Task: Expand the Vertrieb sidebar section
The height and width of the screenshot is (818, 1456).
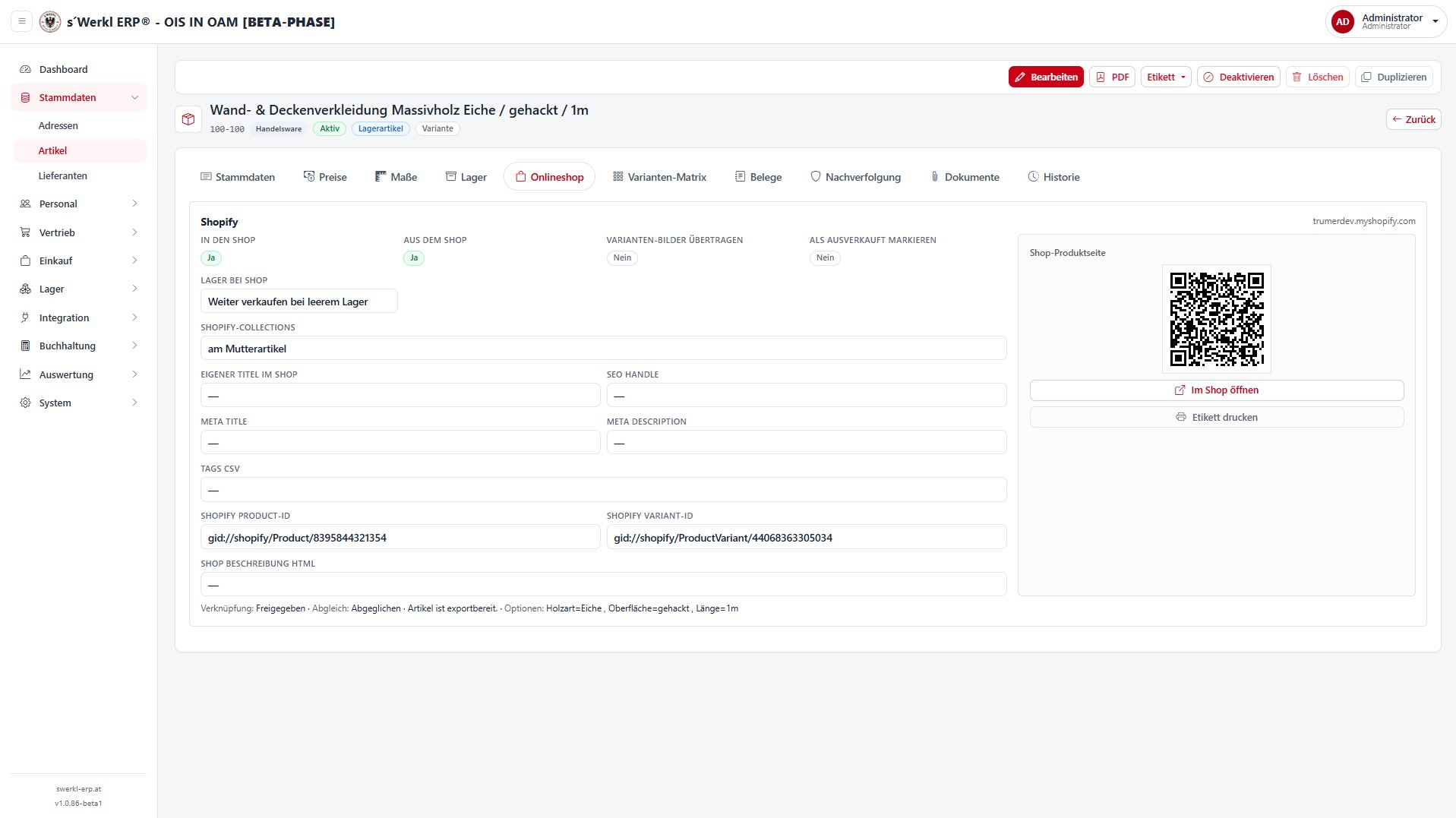Action: (79, 232)
